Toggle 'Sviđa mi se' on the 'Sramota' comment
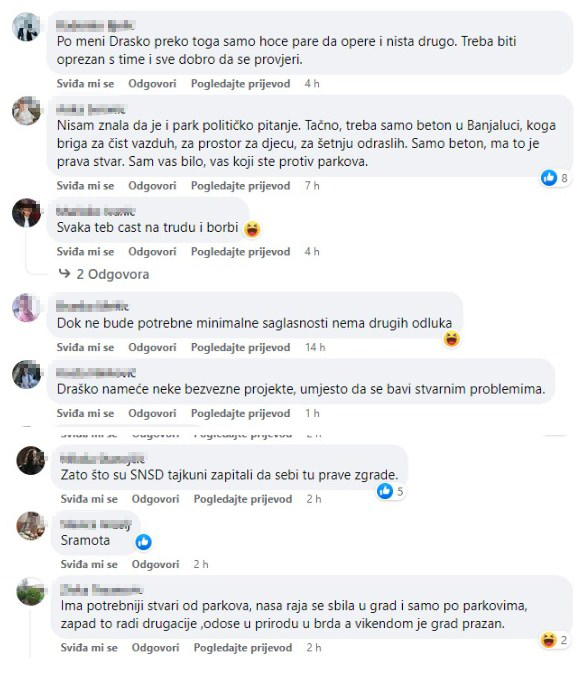 pyautogui.click(x=89, y=564)
